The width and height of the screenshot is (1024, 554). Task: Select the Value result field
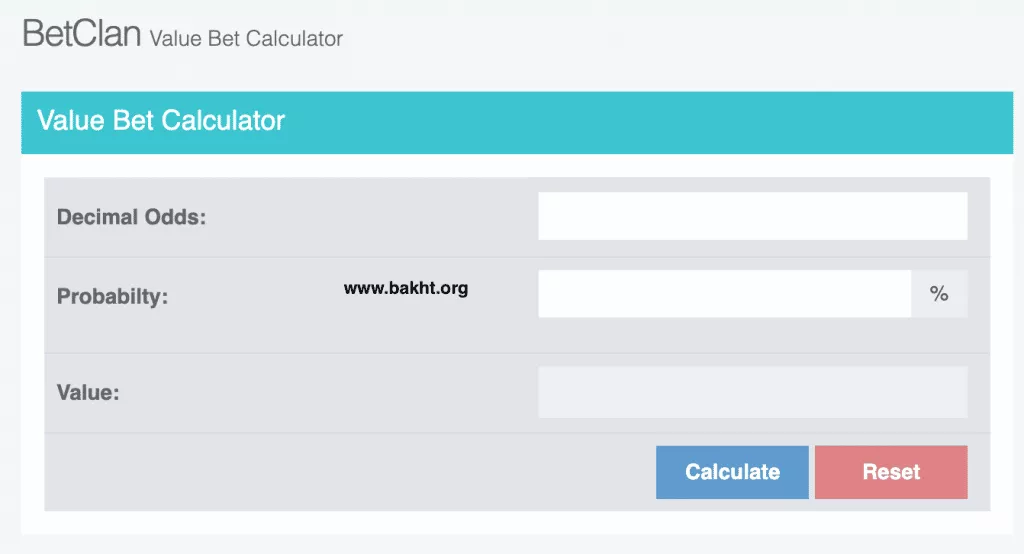click(752, 392)
